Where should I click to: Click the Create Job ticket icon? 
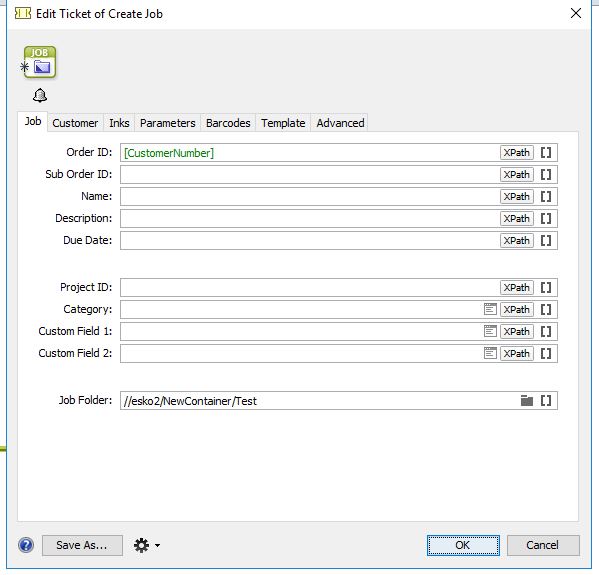click(x=40, y=62)
